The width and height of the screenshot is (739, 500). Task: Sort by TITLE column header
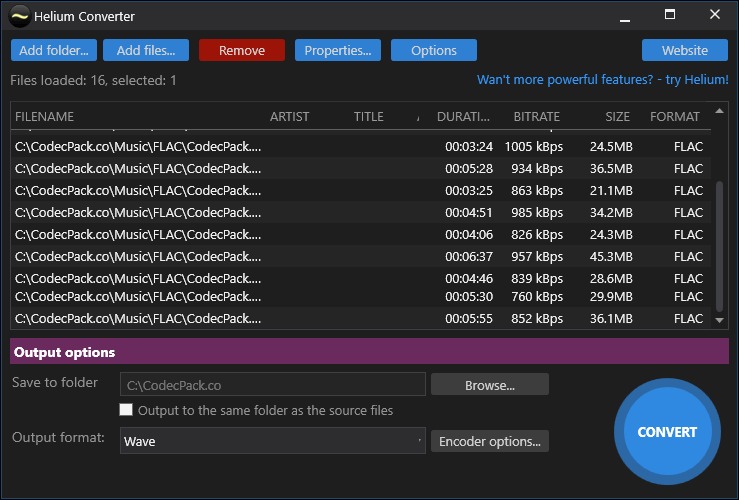pos(369,116)
